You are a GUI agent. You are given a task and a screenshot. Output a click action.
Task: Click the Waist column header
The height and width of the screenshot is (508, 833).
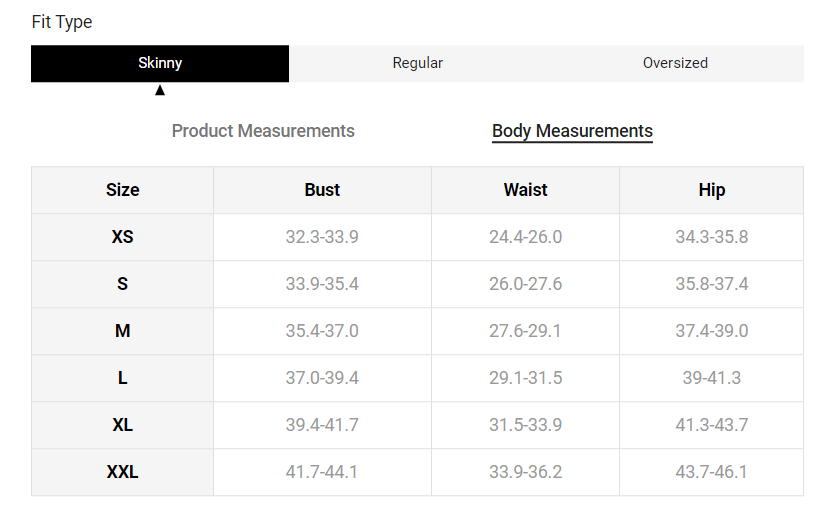coord(525,190)
